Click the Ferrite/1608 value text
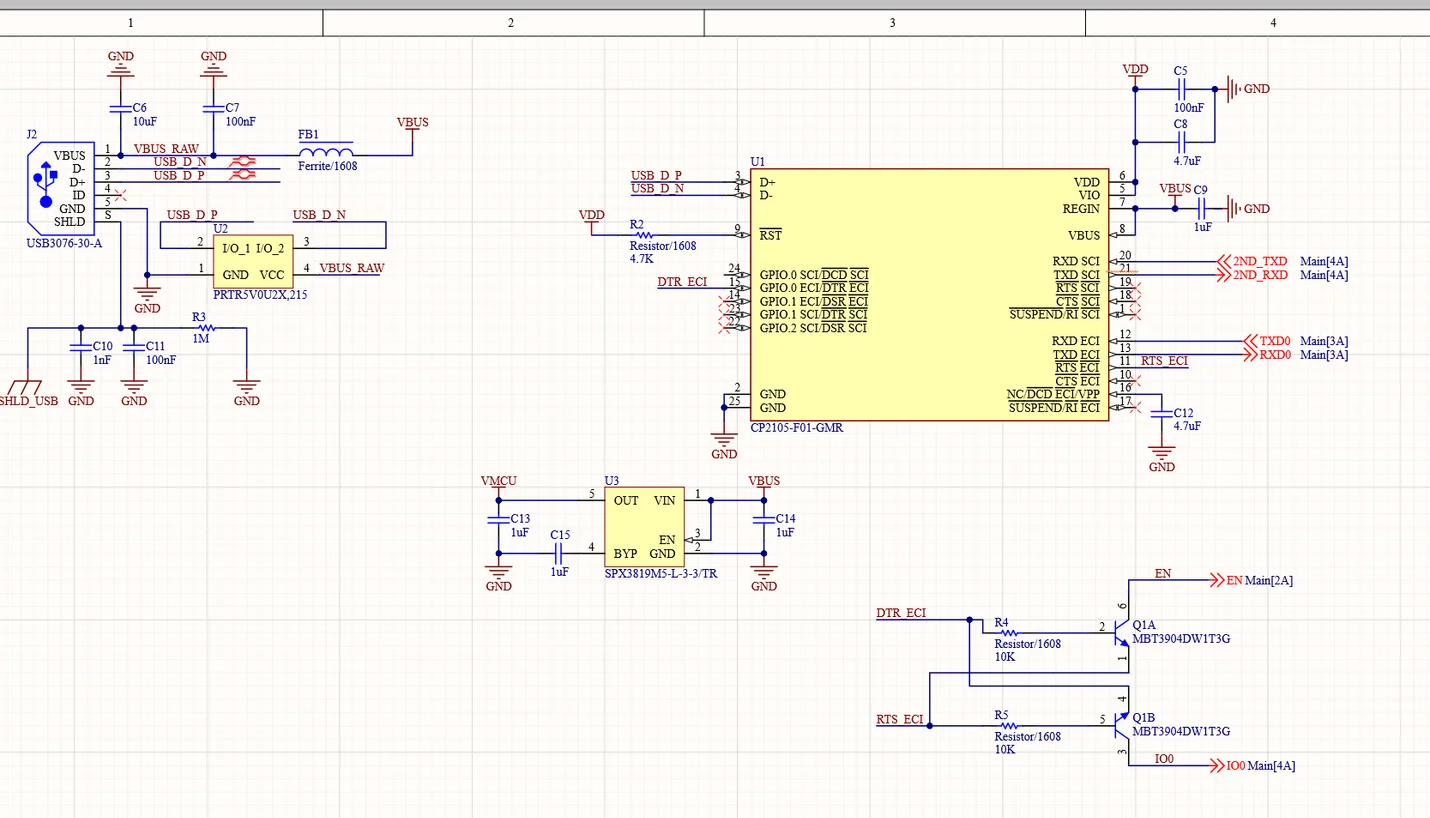 [x=327, y=166]
